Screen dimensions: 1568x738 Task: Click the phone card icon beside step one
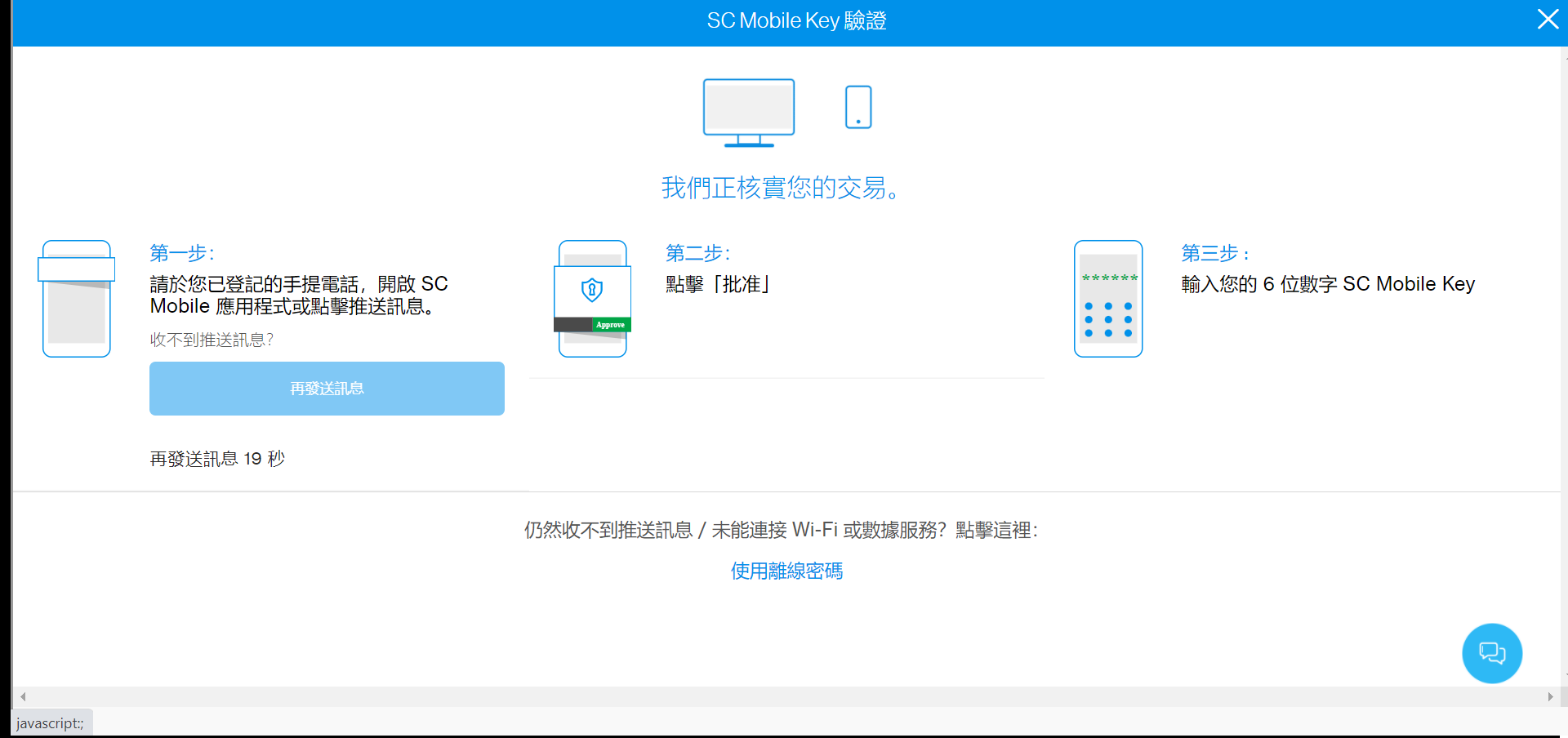click(76, 298)
